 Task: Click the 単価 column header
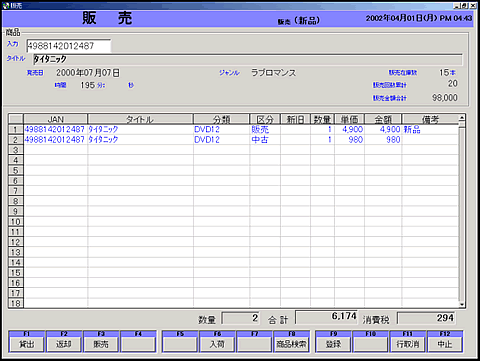(x=349, y=119)
